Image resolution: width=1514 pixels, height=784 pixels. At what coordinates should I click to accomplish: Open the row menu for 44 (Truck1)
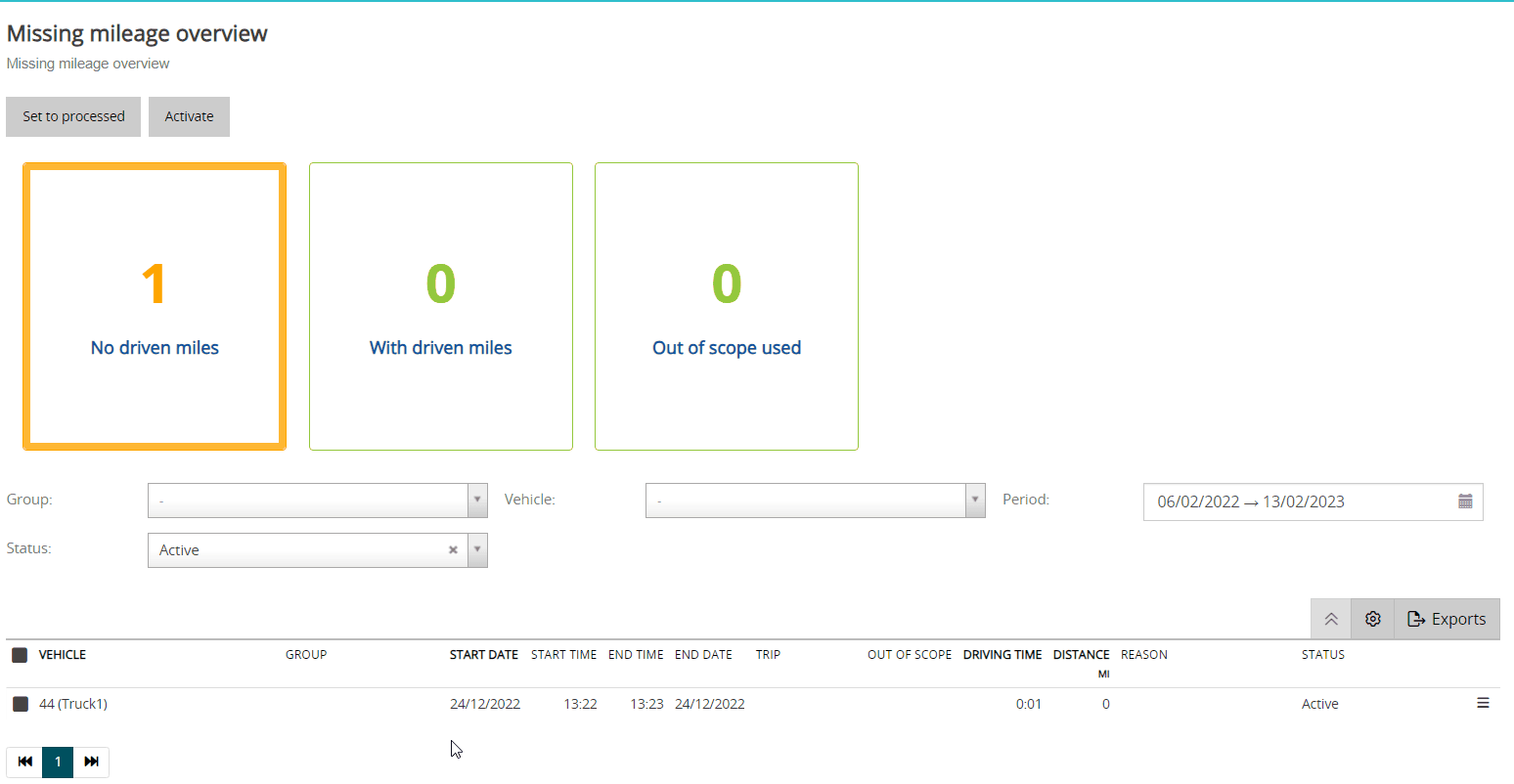[1483, 703]
